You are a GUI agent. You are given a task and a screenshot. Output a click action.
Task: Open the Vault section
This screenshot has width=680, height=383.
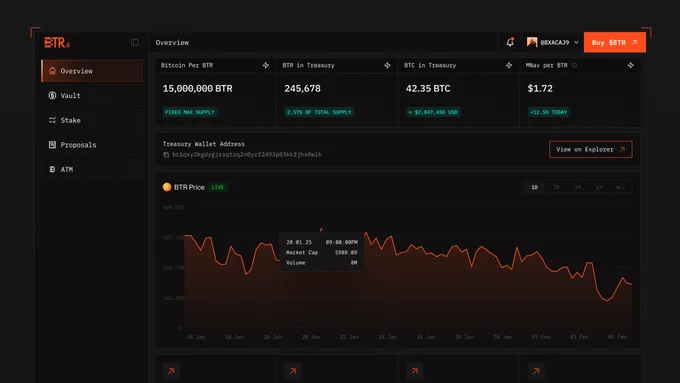coord(92,95)
